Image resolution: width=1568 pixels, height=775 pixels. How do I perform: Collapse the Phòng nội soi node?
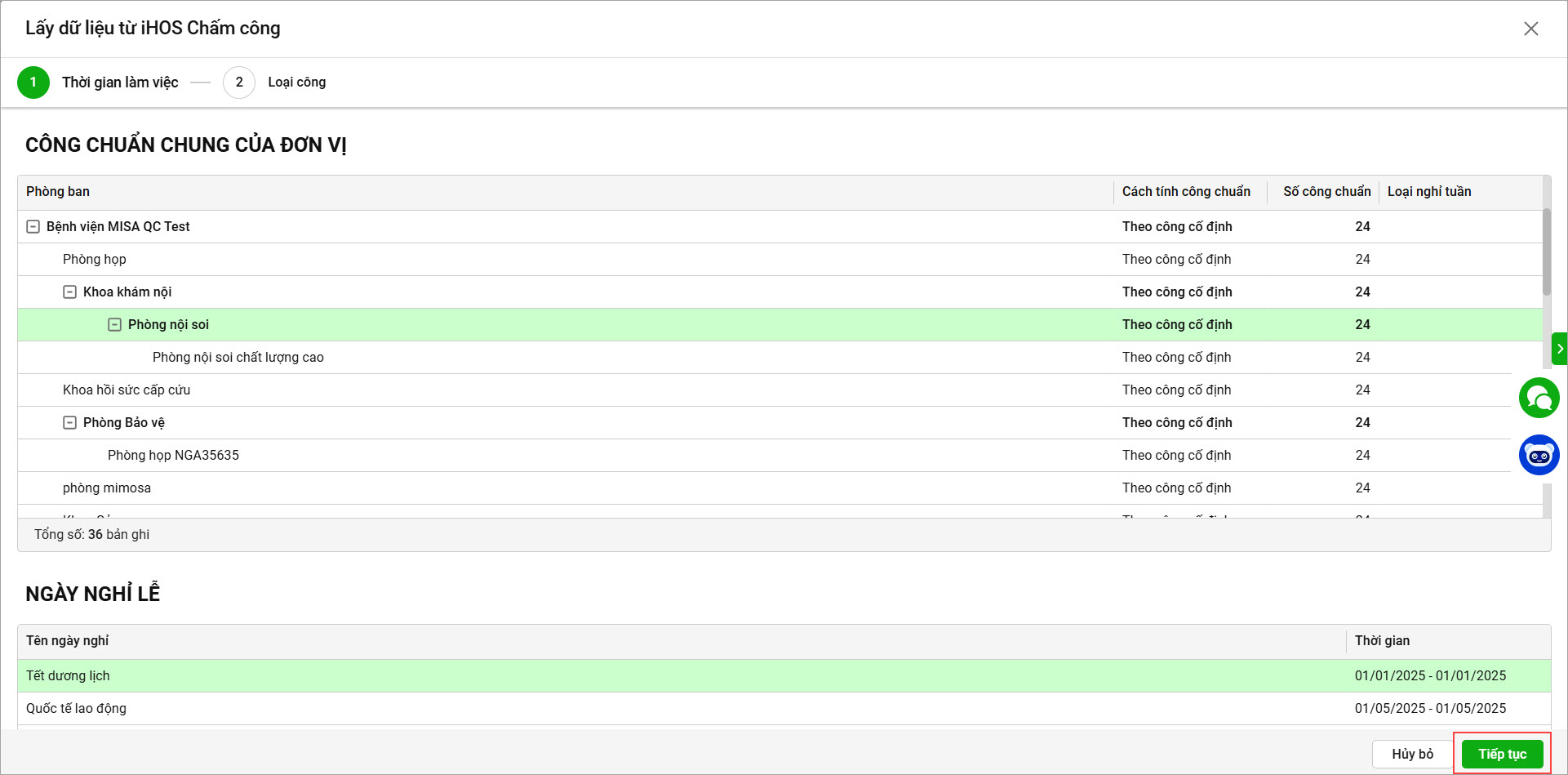[x=115, y=325]
